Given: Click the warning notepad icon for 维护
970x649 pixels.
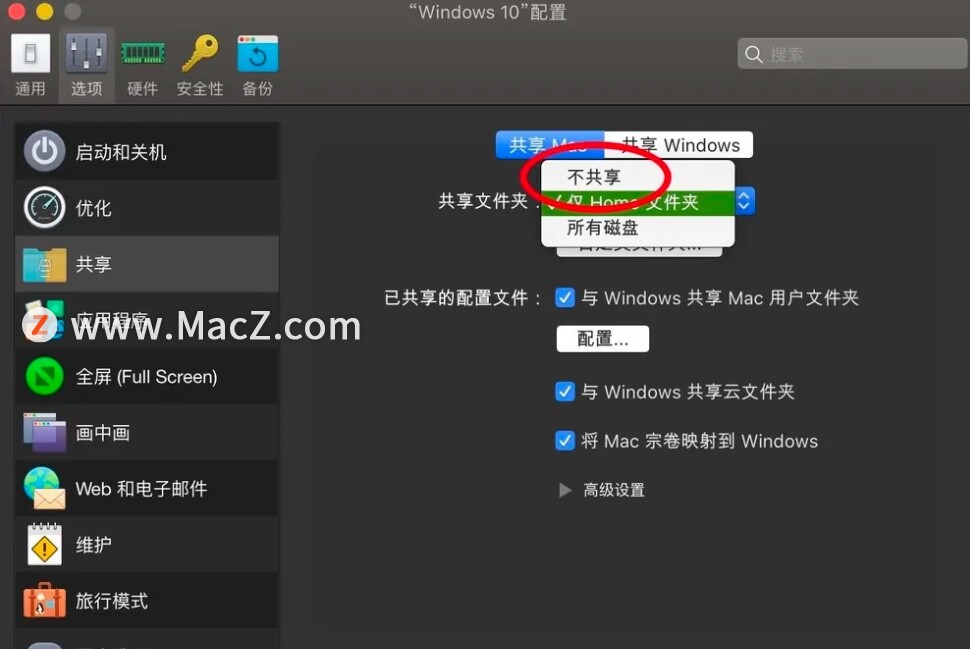Looking at the screenshot, I should click(x=45, y=544).
